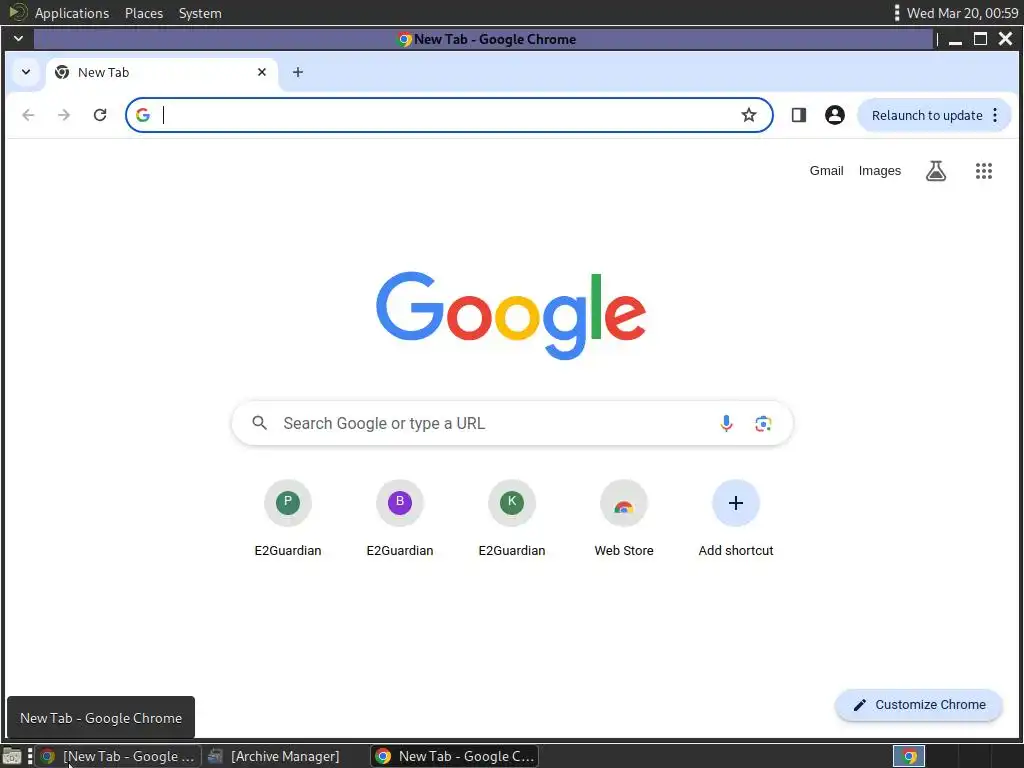Open Search Labs flask icon
1024x768 pixels.
(936, 171)
